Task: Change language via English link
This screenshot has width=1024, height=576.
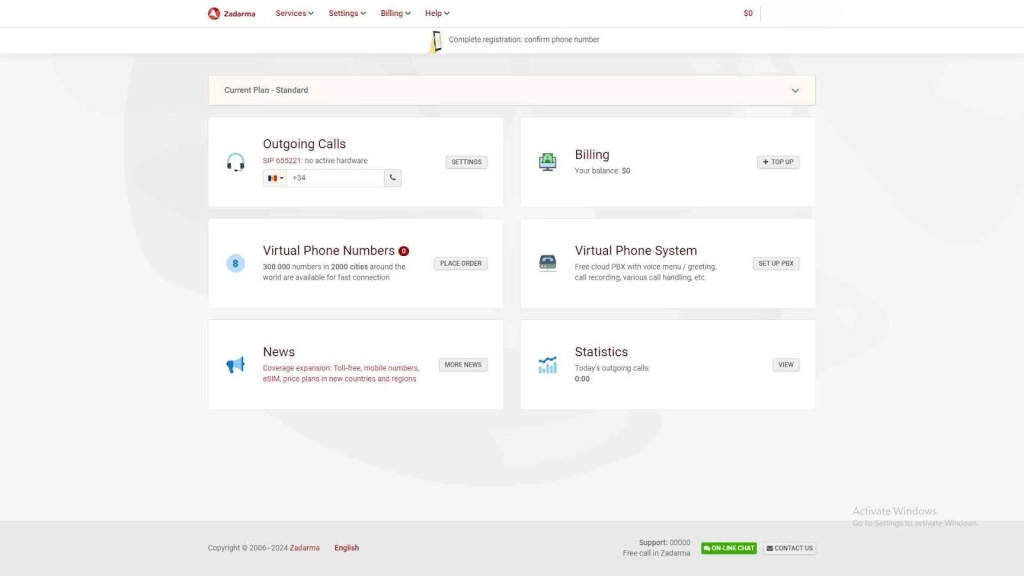Action: pos(346,548)
